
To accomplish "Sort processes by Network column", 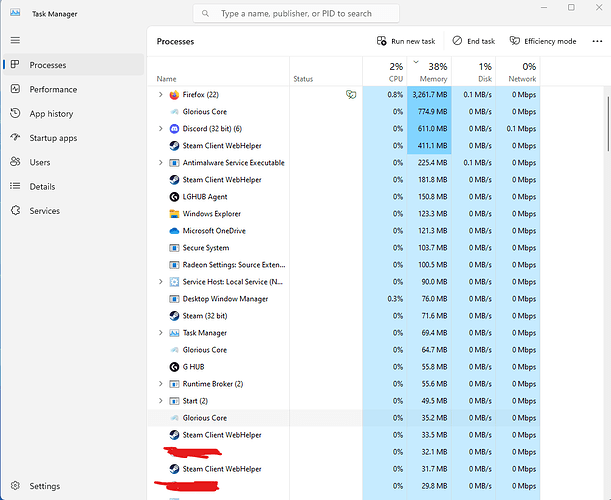I will [518, 72].
